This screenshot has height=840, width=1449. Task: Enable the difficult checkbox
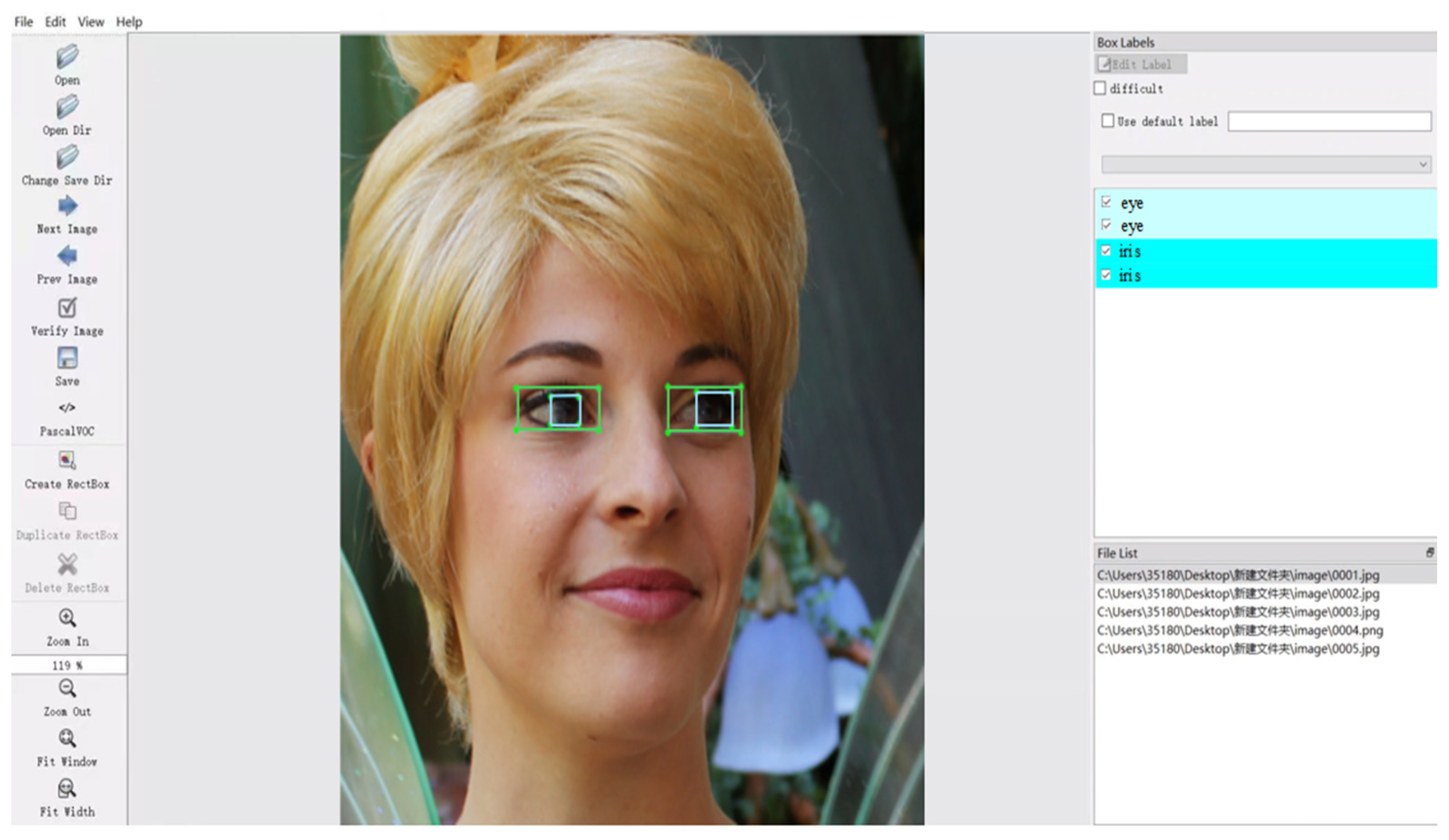pyautogui.click(x=1100, y=88)
